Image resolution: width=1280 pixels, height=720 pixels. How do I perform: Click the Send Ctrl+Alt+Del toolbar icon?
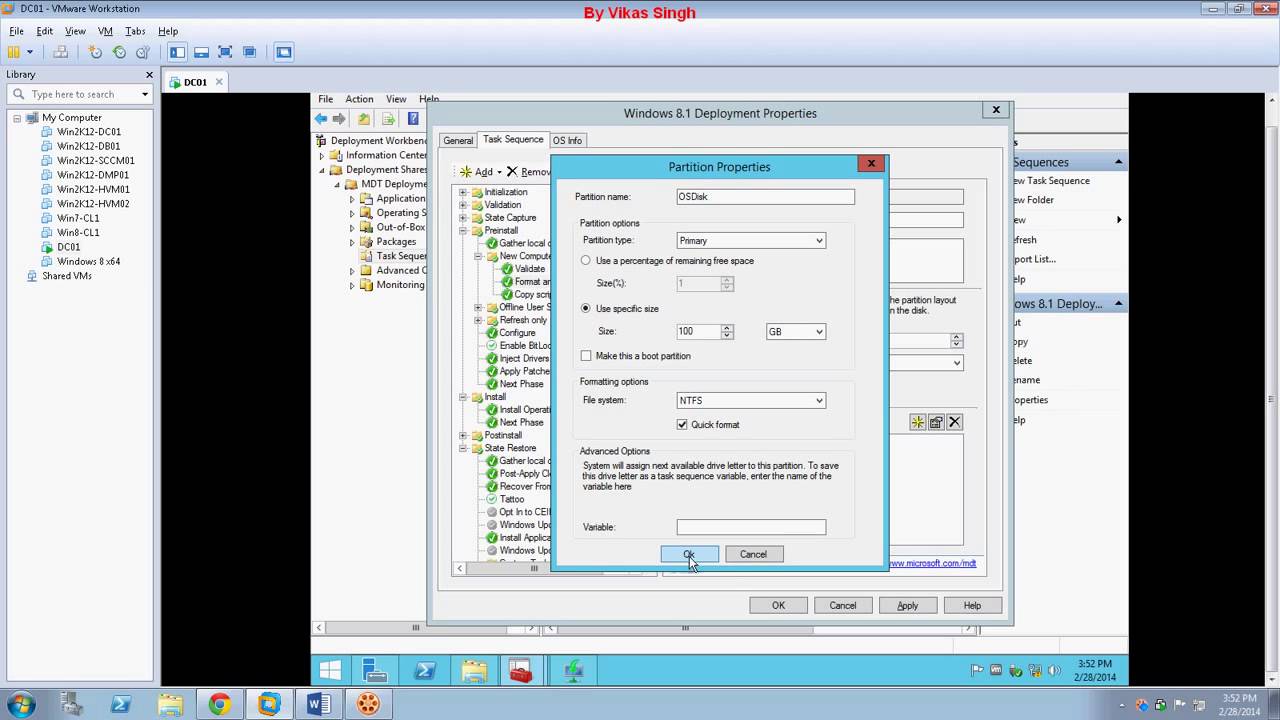[61, 52]
